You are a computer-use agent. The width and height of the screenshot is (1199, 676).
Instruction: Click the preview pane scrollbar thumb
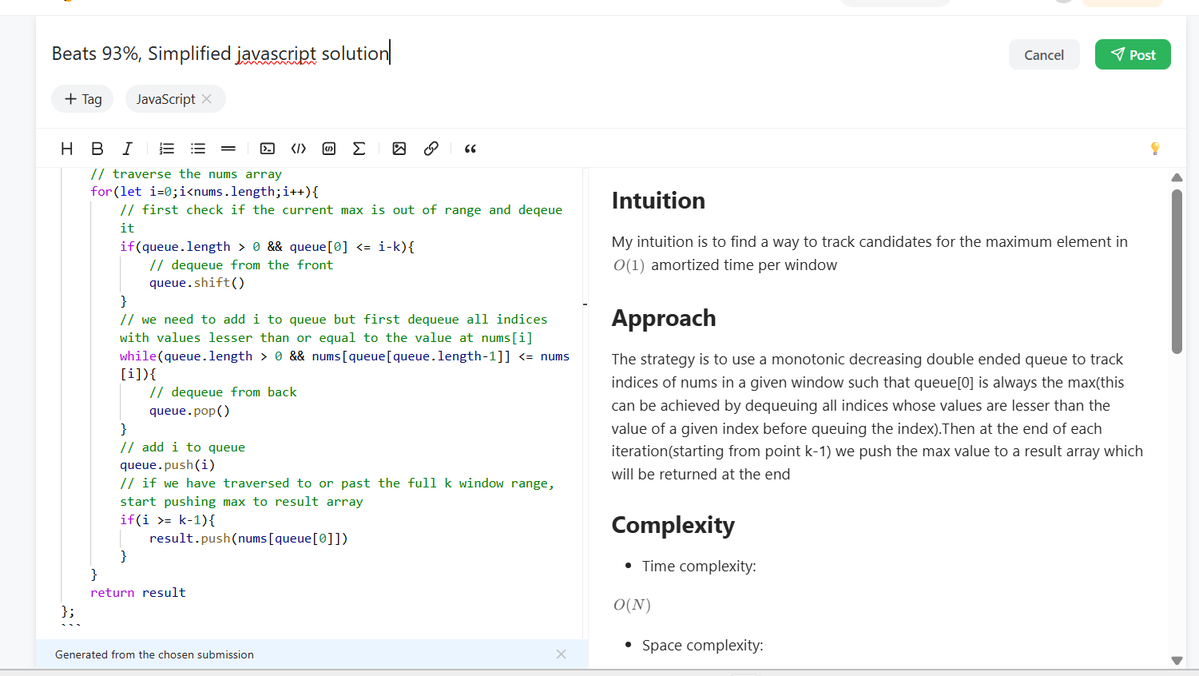click(1177, 271)
